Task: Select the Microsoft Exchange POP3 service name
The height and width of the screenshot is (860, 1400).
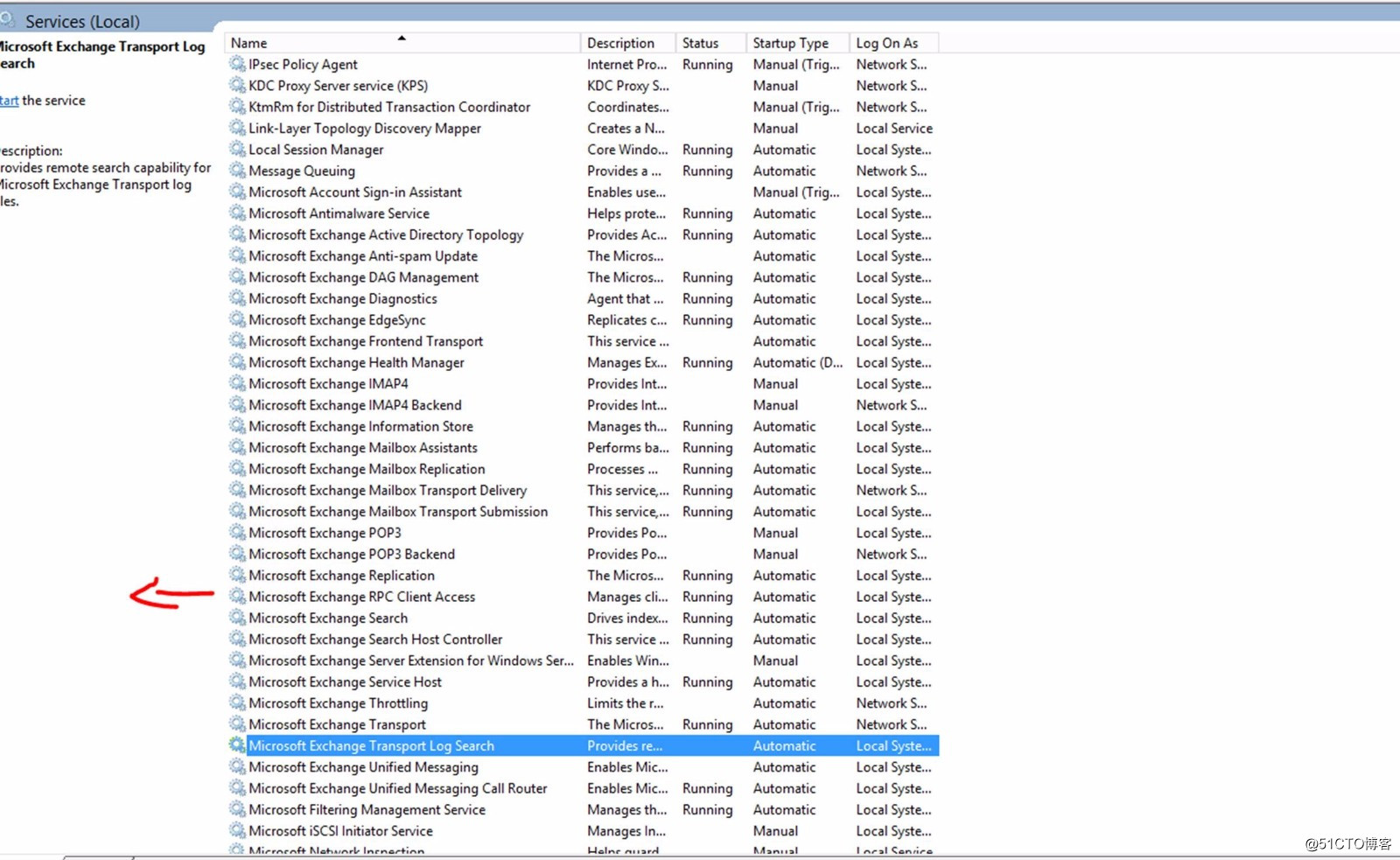Action: pyautogui.click(x=325, y=533)
